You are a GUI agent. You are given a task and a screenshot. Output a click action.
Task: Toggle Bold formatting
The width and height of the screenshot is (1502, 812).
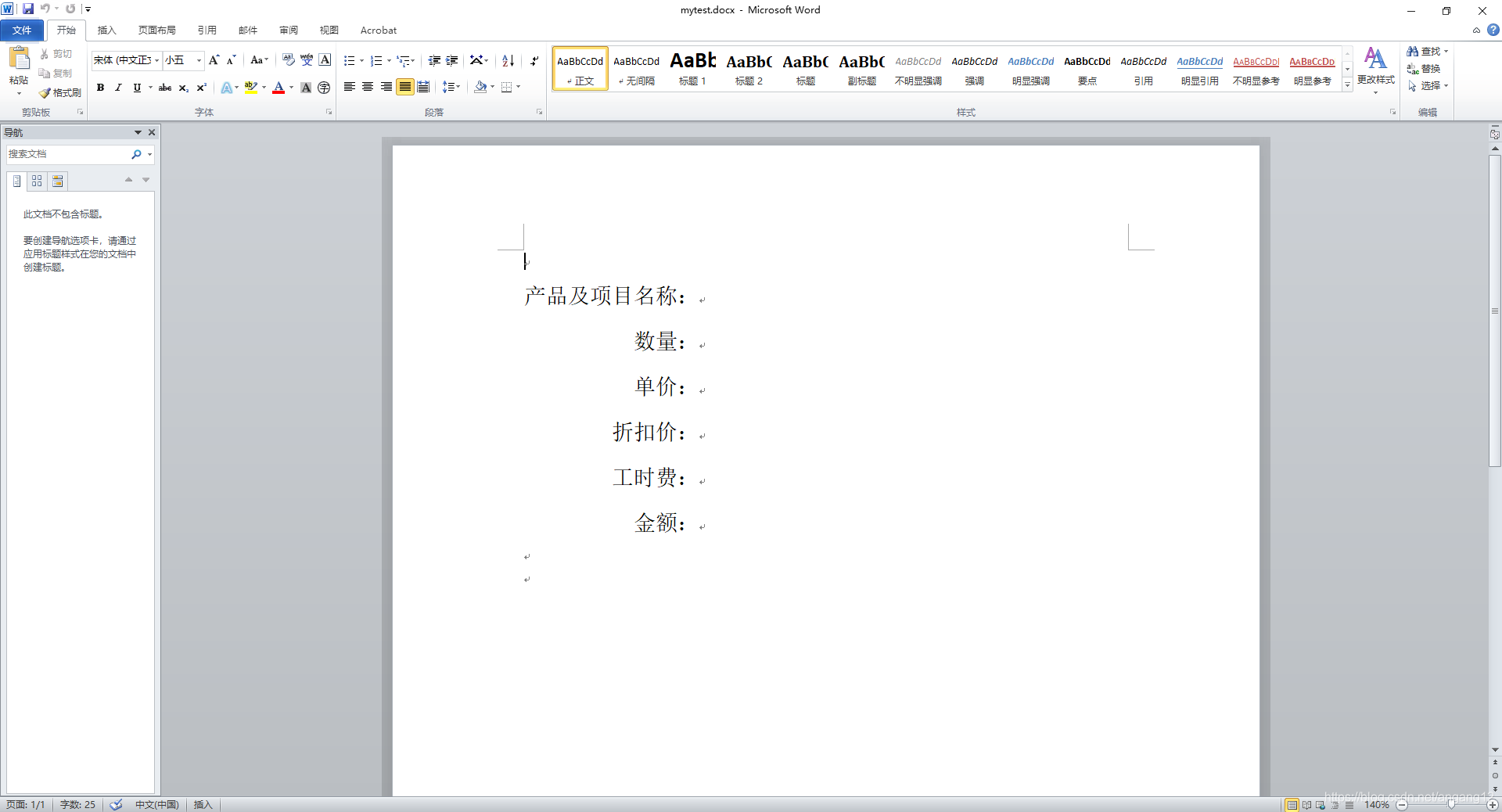[x=100, y=88]
